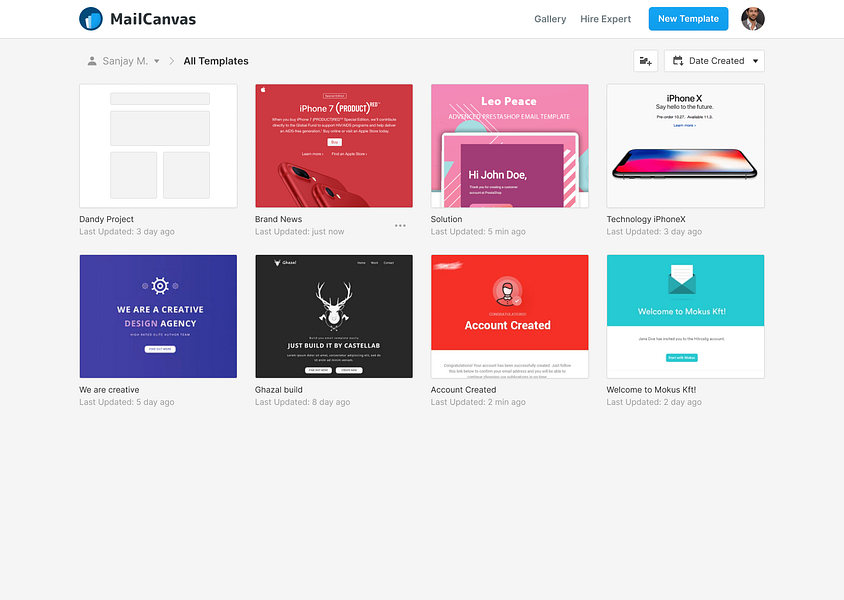Click the New Template button
Image resolution: width=844 pixels, height=600 pixels.
[688, 18]
